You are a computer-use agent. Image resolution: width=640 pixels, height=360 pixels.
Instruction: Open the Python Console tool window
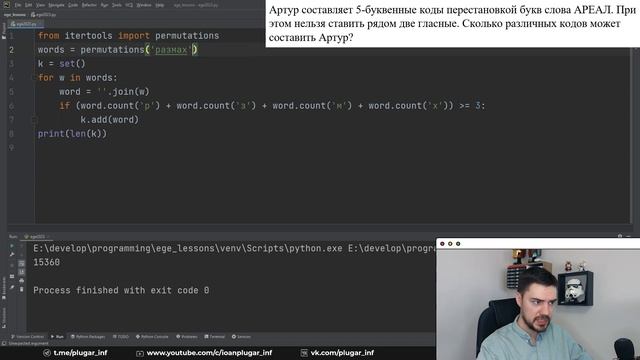(x=152, y=337)
